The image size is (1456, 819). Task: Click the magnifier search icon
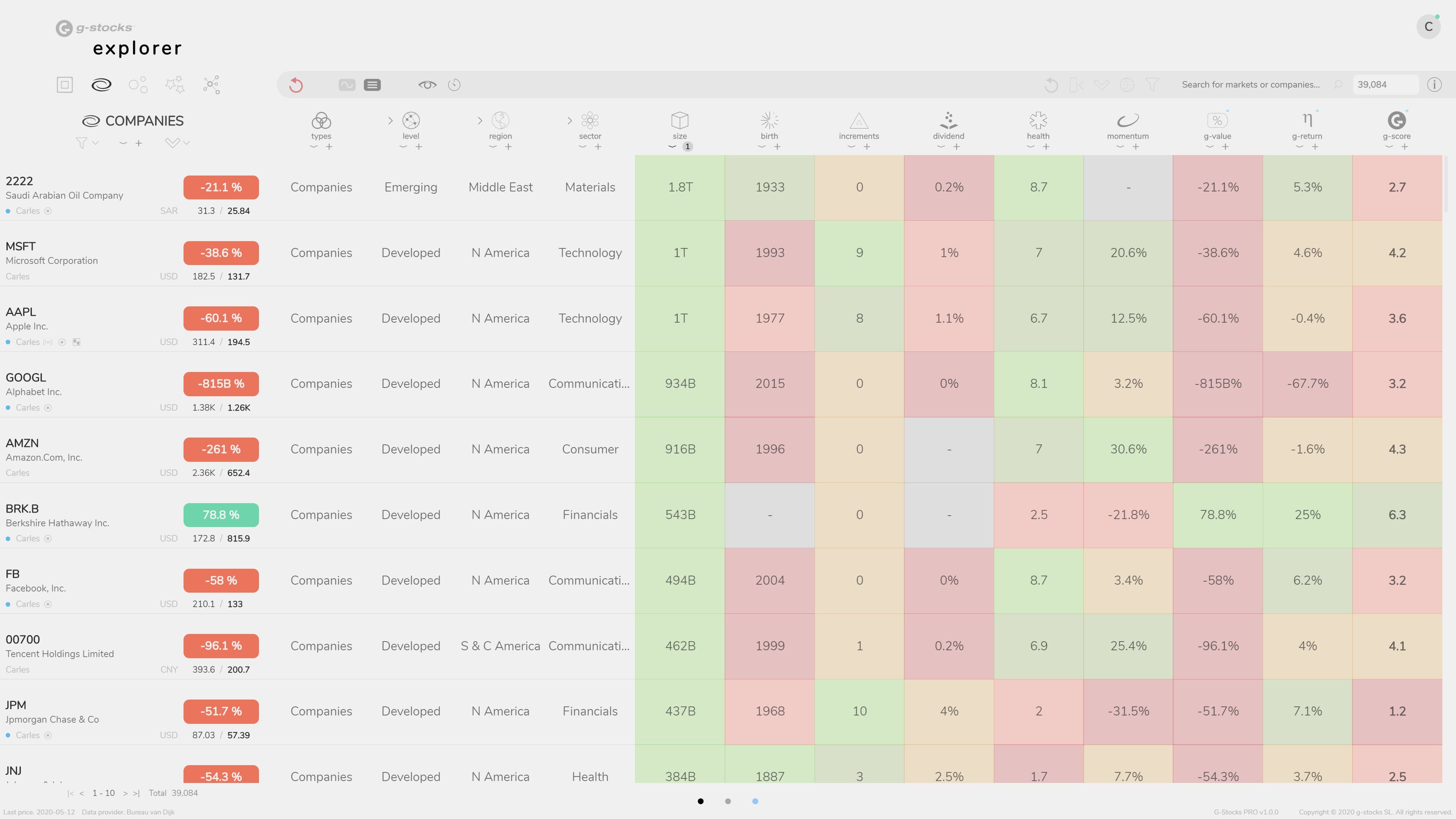(x=1338, y=85)
